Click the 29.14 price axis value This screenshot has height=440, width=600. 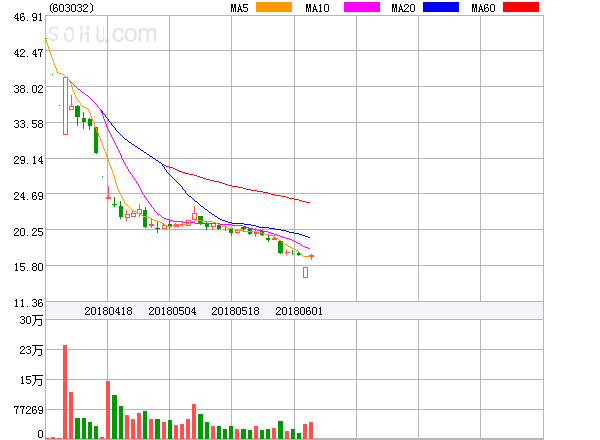[28, 160]
